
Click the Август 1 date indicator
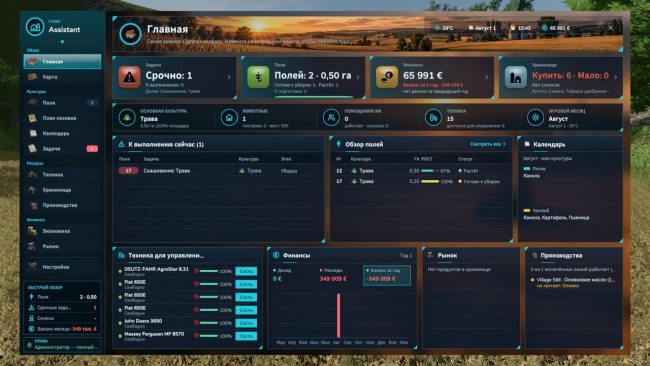tap(482, 28)
